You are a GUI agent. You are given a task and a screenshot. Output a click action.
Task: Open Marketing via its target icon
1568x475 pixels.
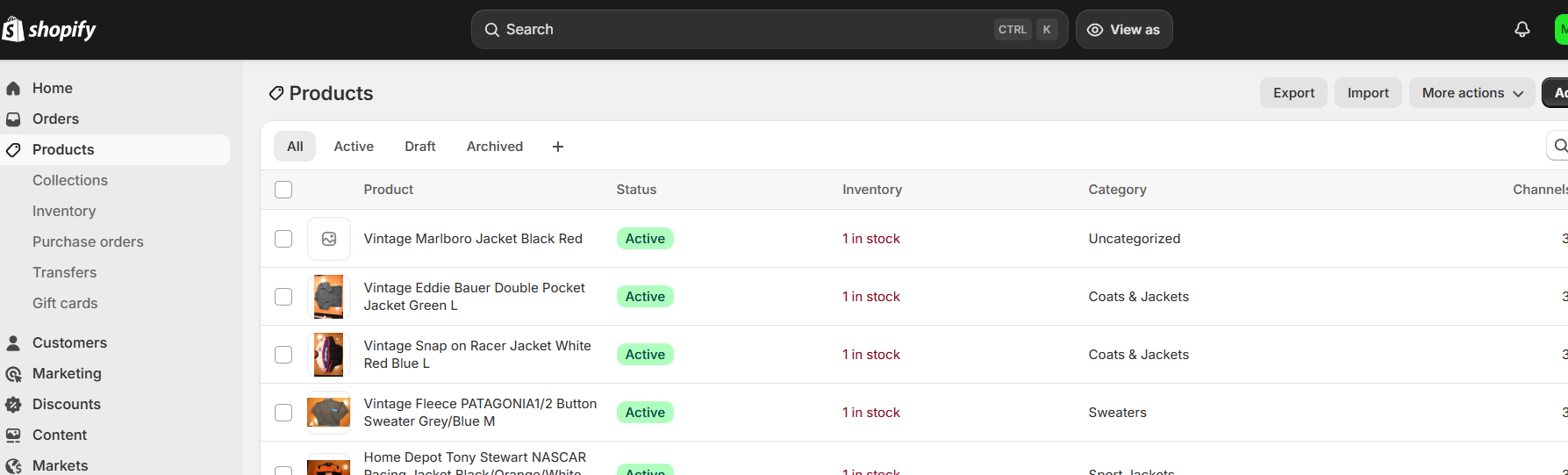click(13, 373)
